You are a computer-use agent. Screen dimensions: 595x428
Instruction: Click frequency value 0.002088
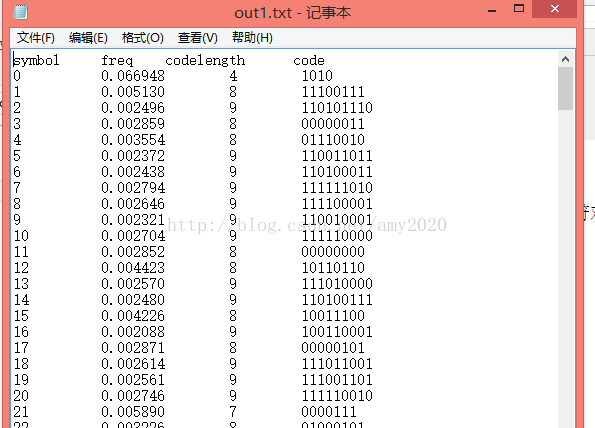click(x=133, y=332)
